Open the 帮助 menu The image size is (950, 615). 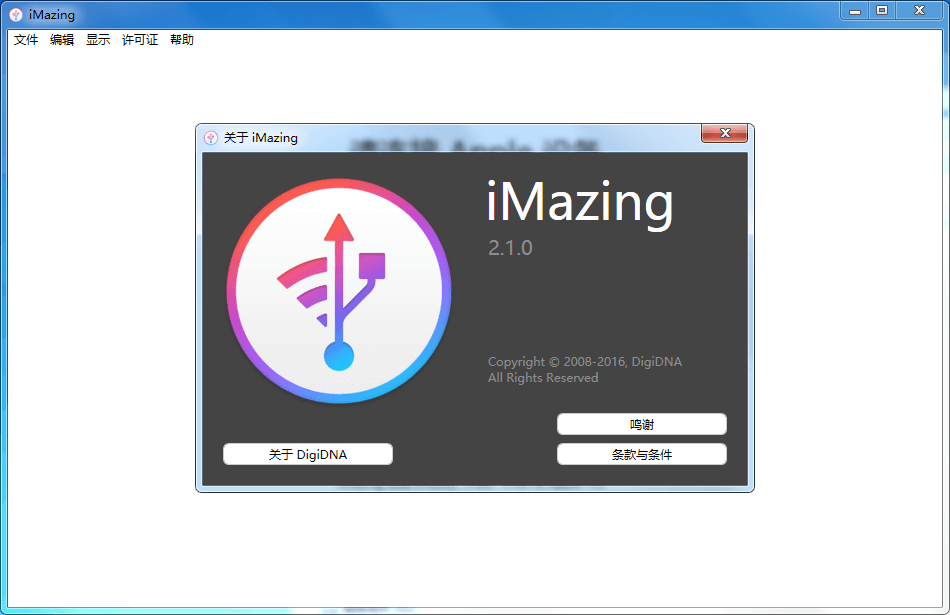181,40
